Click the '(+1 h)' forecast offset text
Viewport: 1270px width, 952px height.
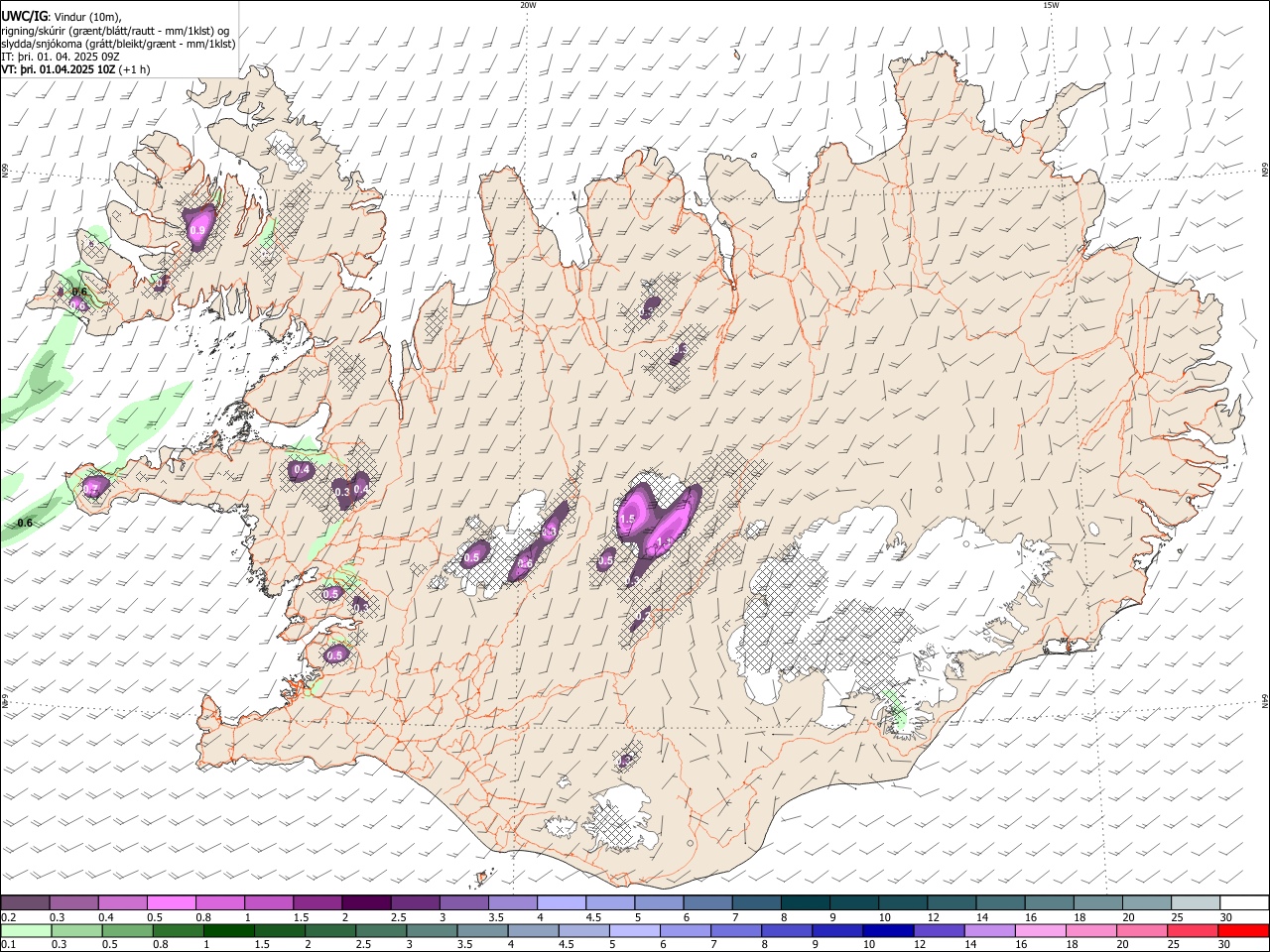click(134, 69)
